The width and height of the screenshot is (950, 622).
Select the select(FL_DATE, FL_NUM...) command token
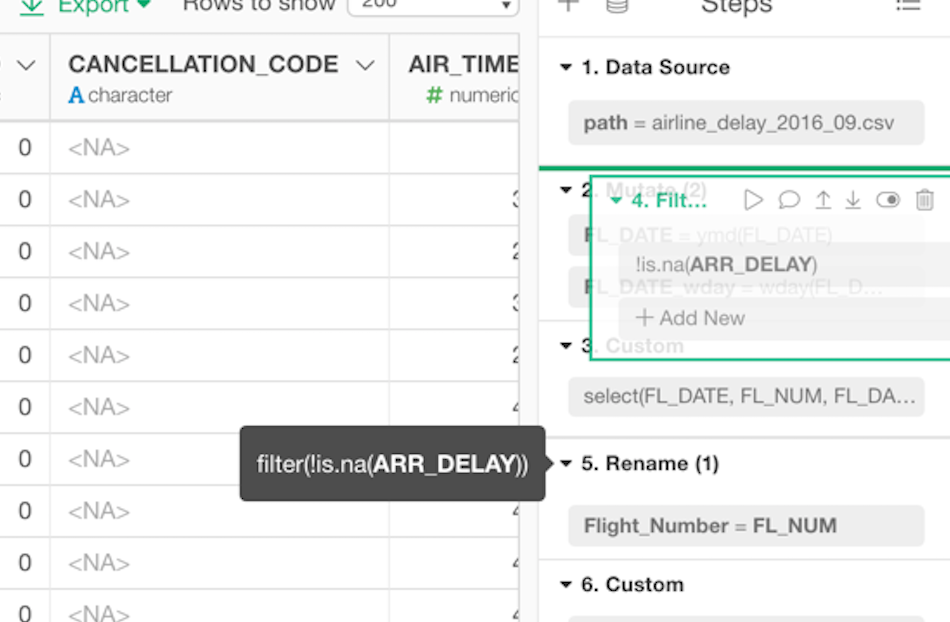(746, 396)
